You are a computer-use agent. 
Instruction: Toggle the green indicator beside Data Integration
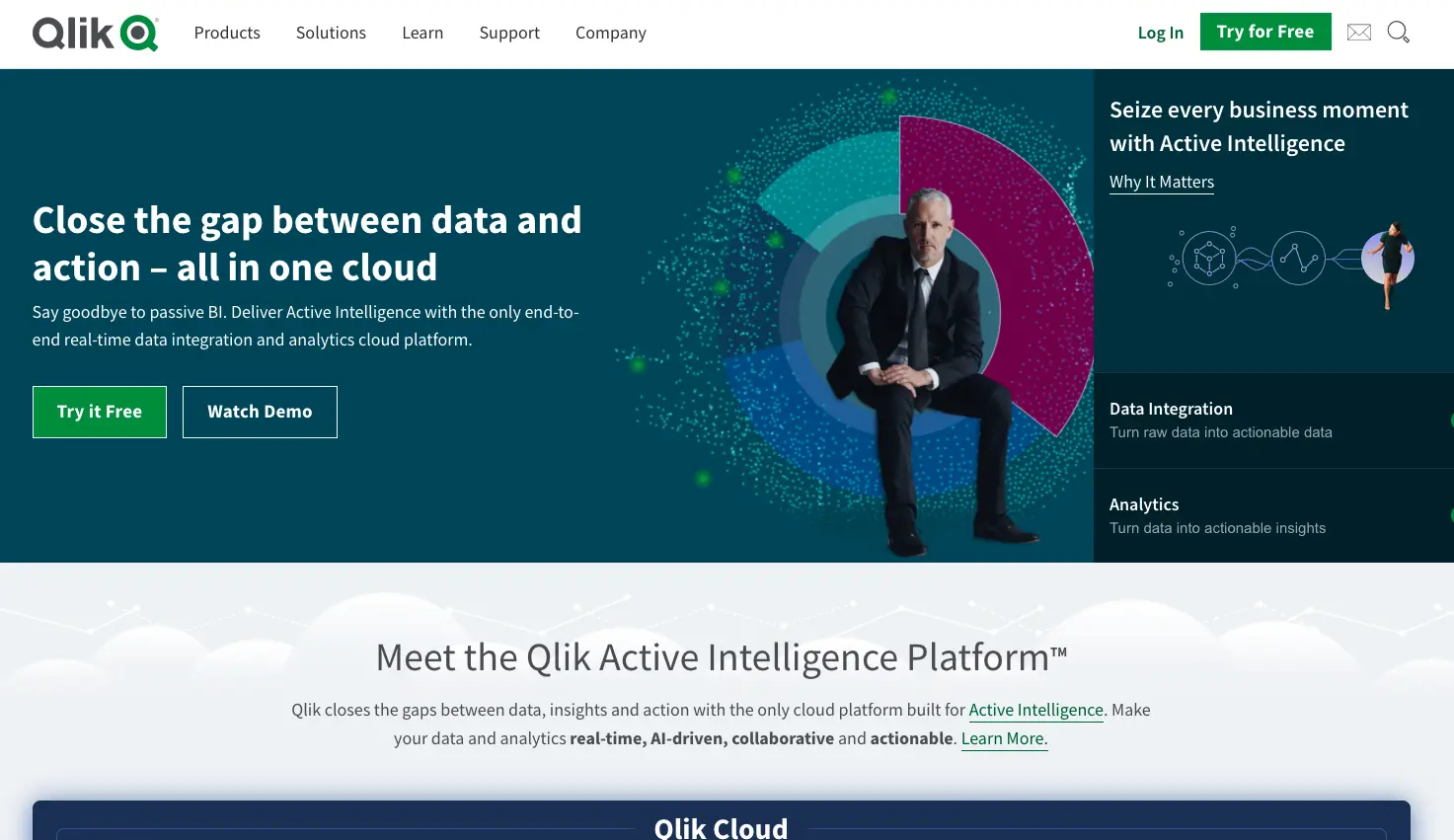coord(1450,419)
